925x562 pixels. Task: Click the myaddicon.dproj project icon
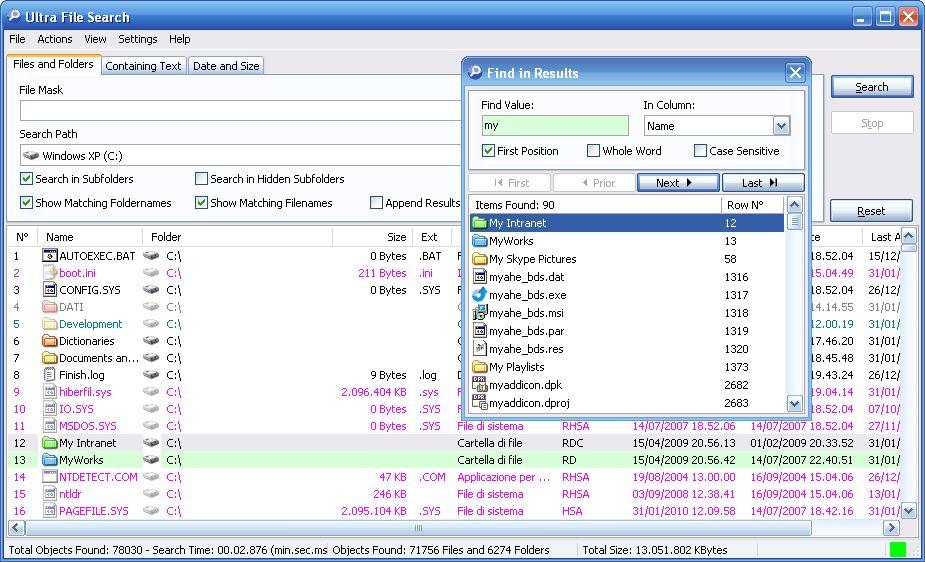point(480,403)
